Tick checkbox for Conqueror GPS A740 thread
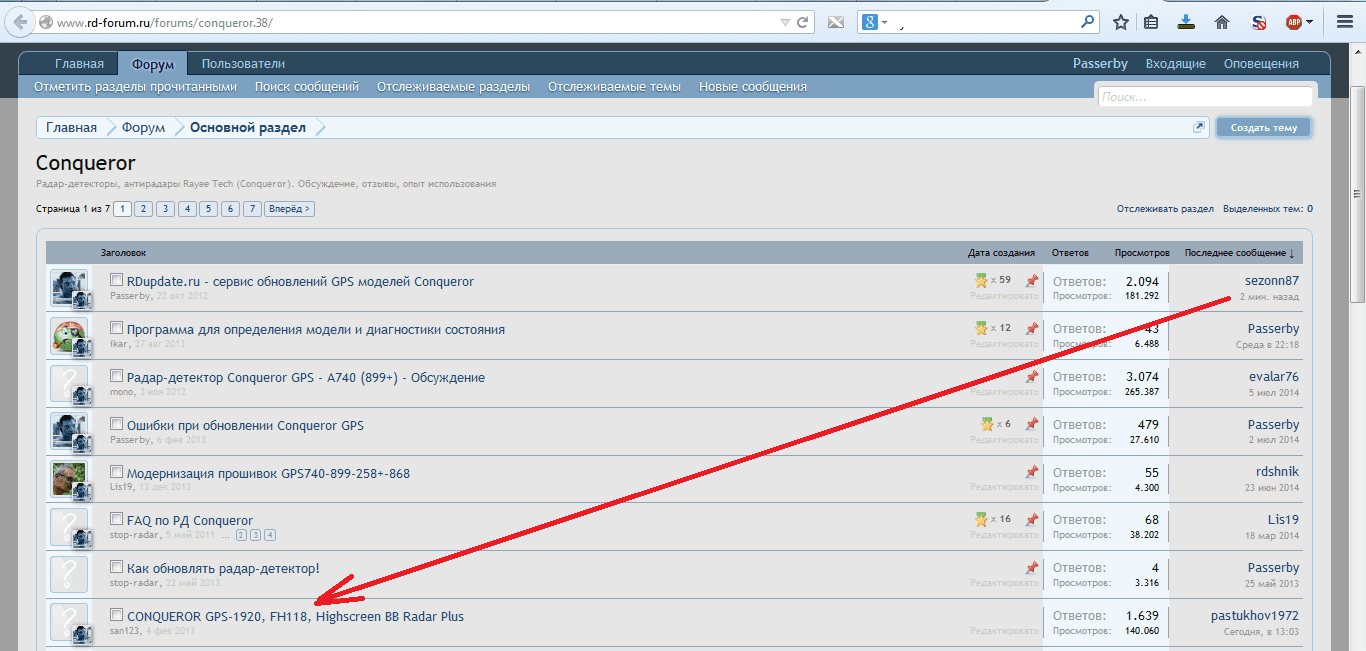 [116, 377]
